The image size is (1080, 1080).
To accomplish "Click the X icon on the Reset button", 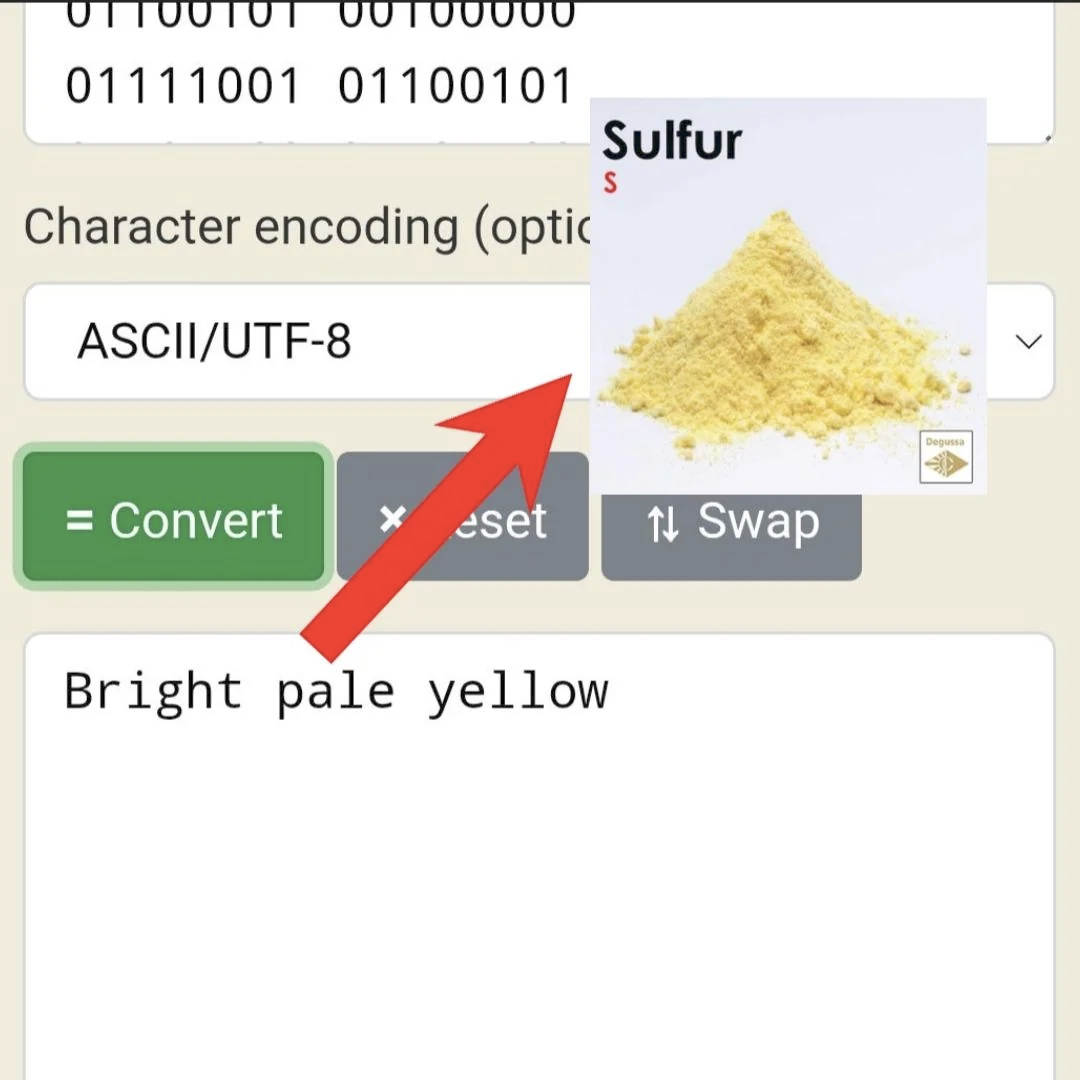I will click(392, 519).
